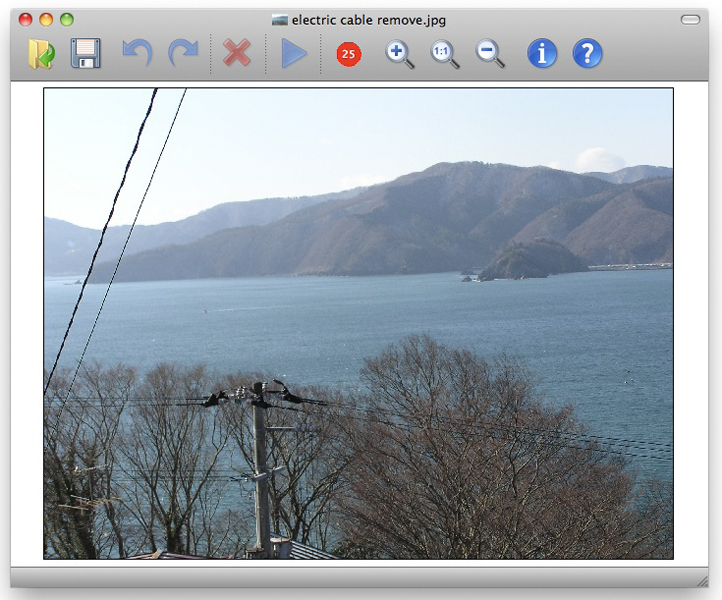This screenshot has height=600, width=722.
Task: Minimize the window with the yellow button
Action: 46,19
